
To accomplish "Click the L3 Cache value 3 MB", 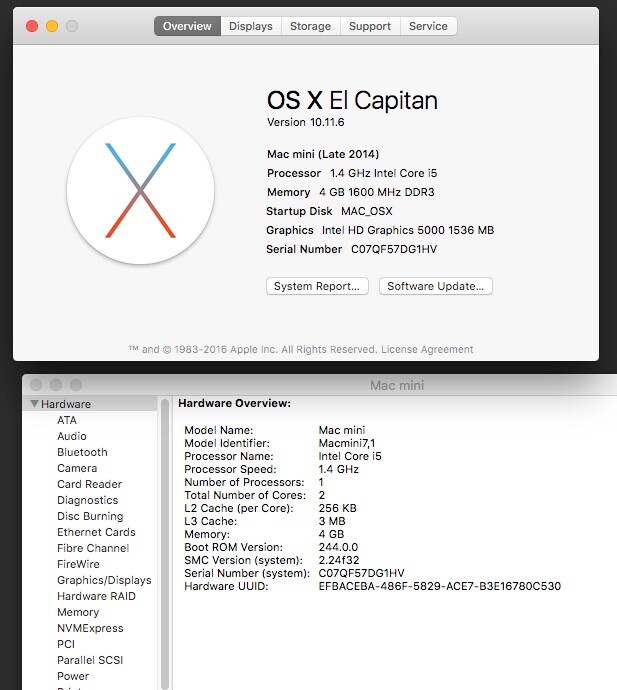I will tap(332, 521).
